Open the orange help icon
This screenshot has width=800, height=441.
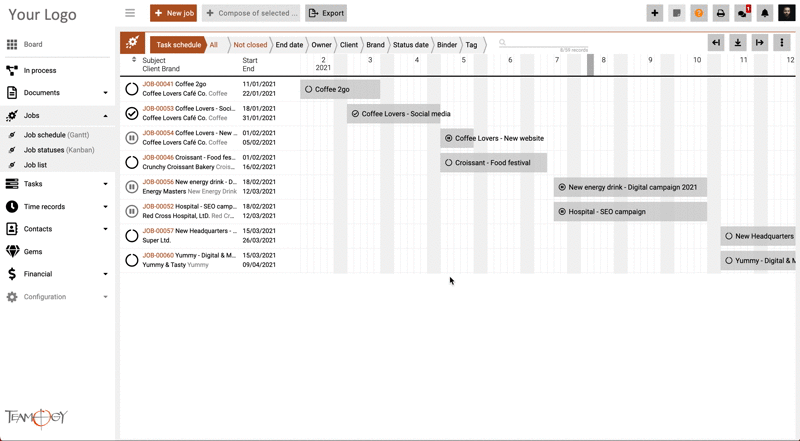698,13
